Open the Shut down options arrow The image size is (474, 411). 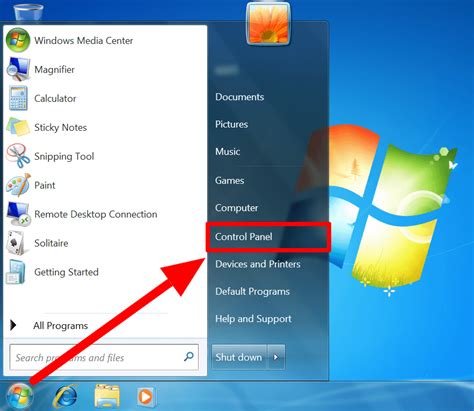click(276, 357)
